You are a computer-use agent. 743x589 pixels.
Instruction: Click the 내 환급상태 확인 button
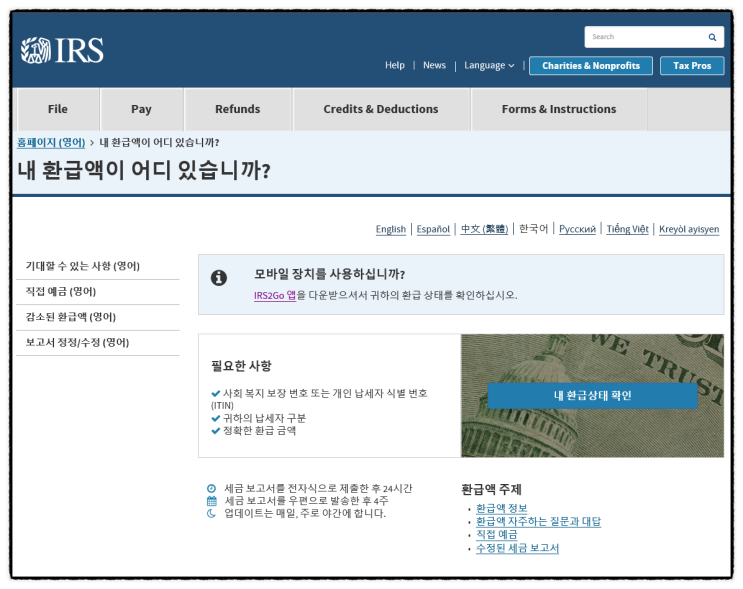coord(592,396)
